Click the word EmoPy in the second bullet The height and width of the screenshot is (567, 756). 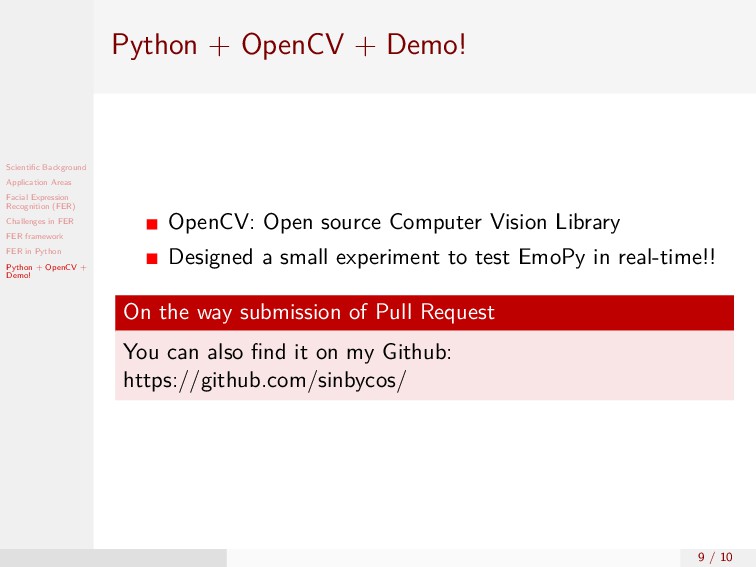click(552, 257)
